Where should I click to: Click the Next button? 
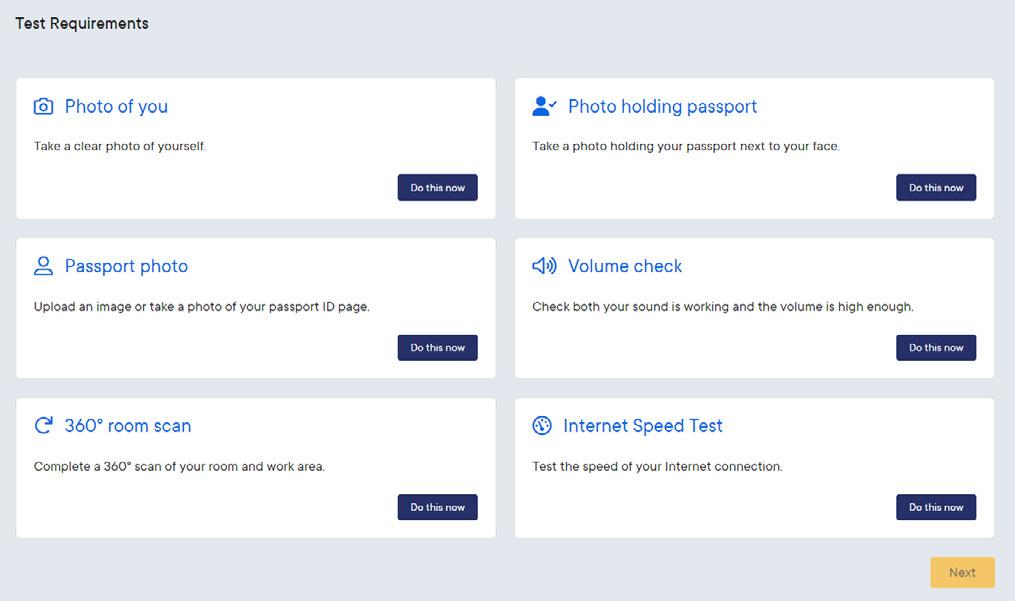[x=962, y=573]
